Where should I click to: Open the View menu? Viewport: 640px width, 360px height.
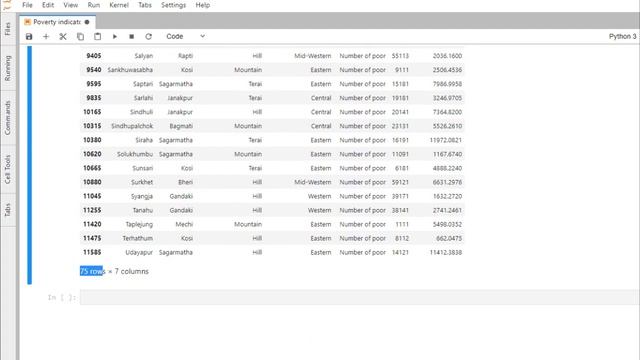coord(70,5)
